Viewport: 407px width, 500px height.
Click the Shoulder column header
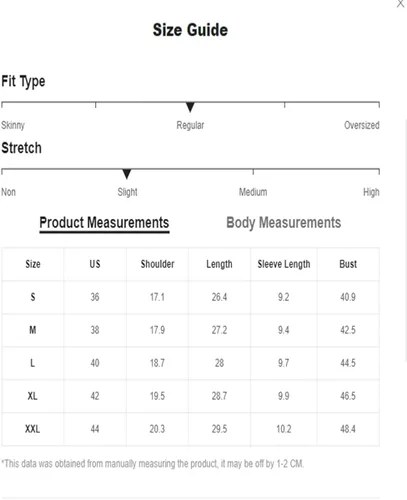click(157, 264)
